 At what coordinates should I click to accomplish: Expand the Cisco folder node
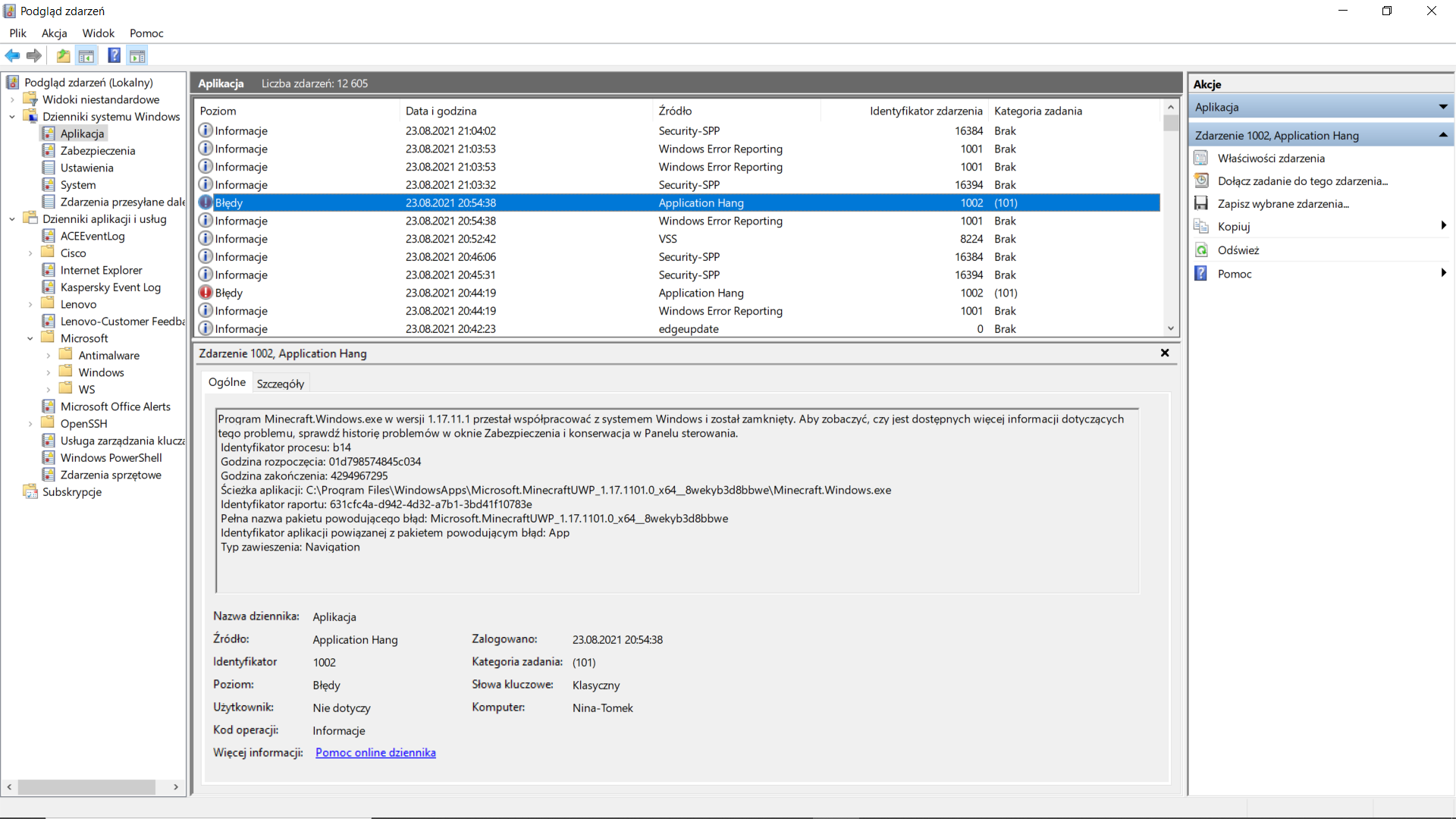pyautogui.click(x=30, y=253)
